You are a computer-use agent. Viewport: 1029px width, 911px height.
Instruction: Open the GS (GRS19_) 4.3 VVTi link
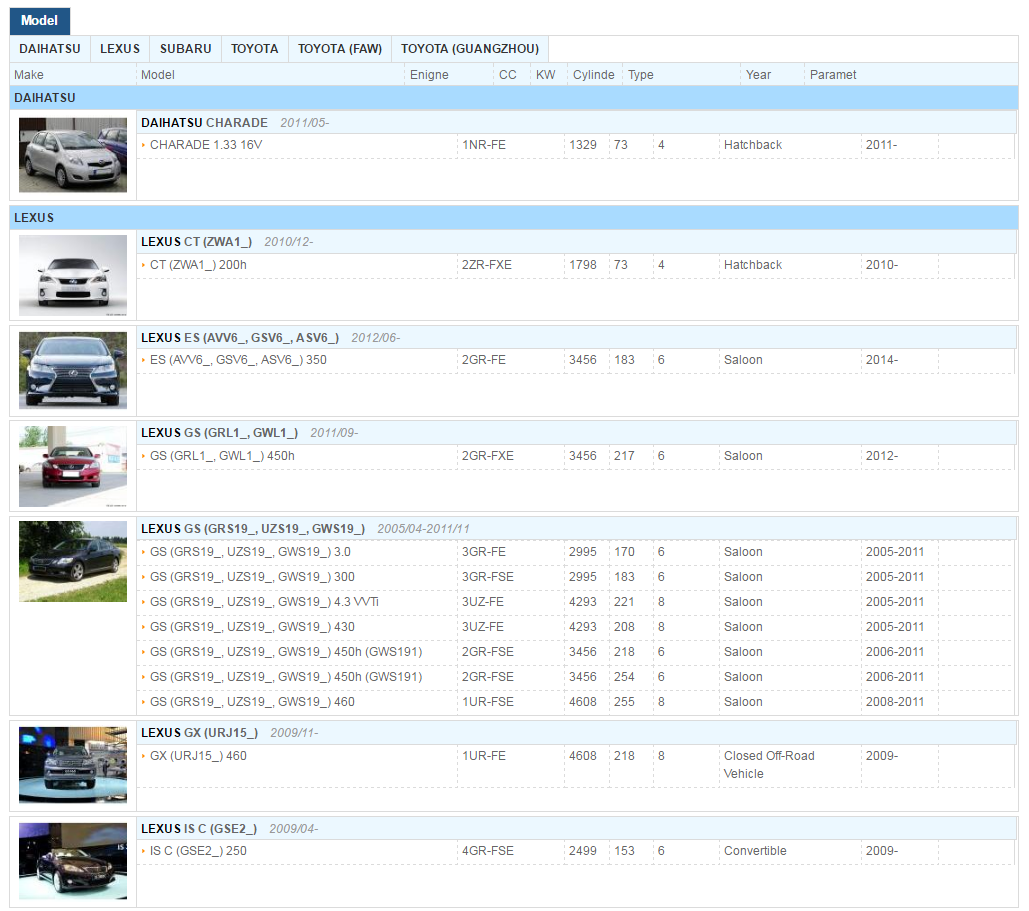(264, 602)
